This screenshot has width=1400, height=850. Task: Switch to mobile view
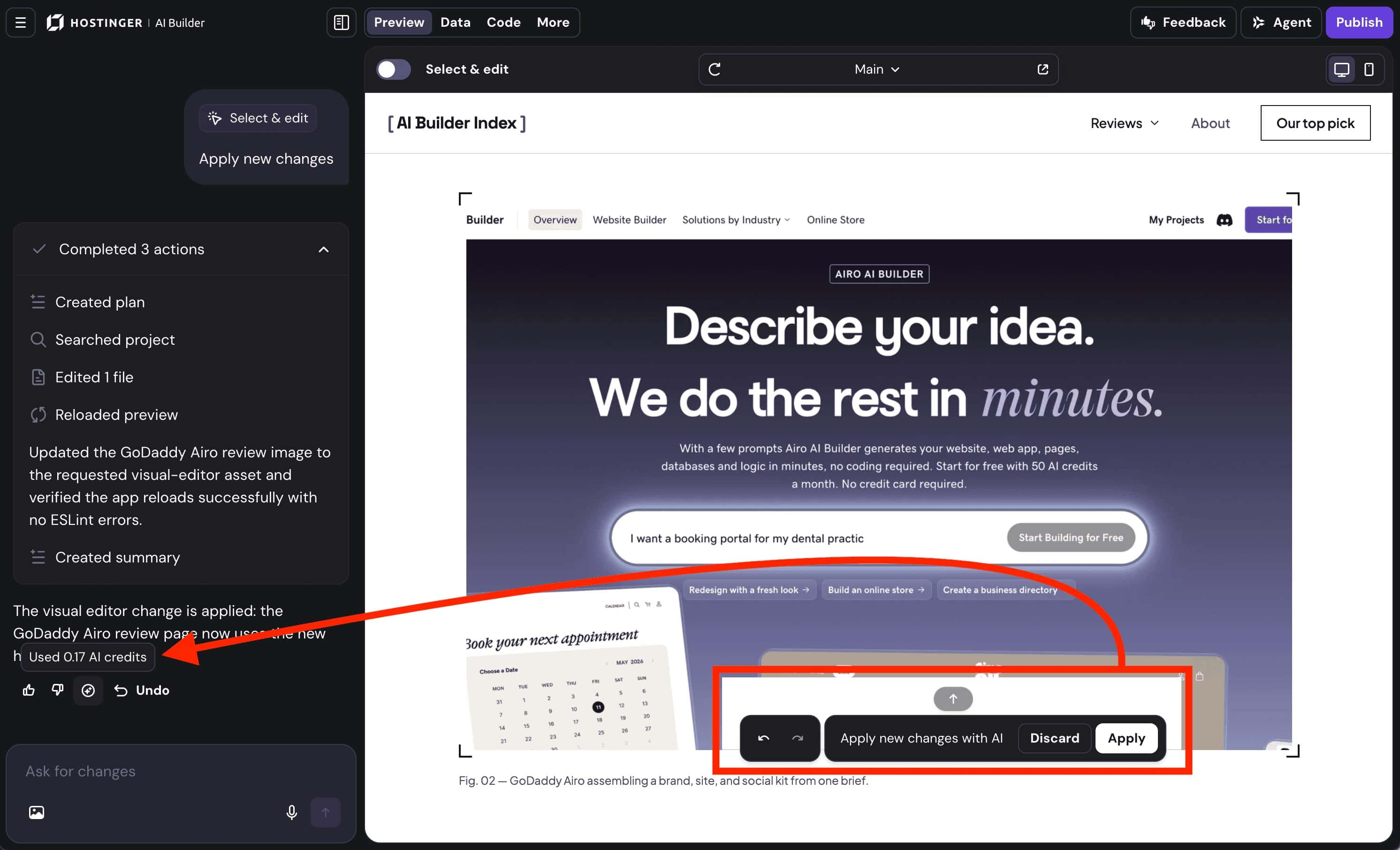click(x=1369, y=69)
